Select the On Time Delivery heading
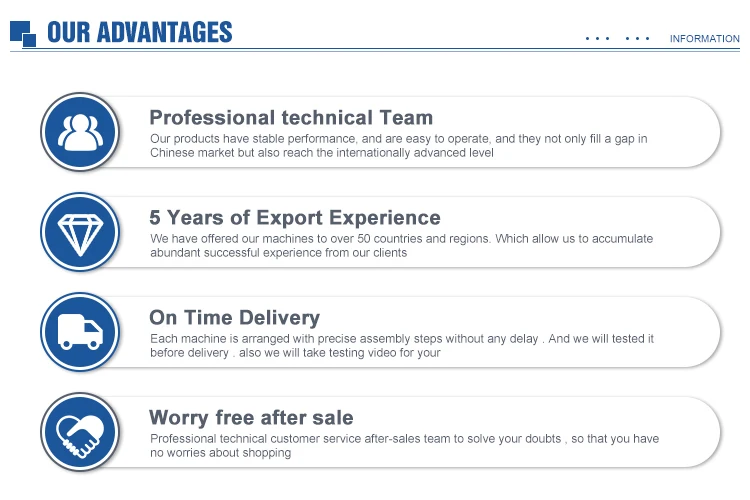Viewport: 750px width, 500px height. coord(234,318)
